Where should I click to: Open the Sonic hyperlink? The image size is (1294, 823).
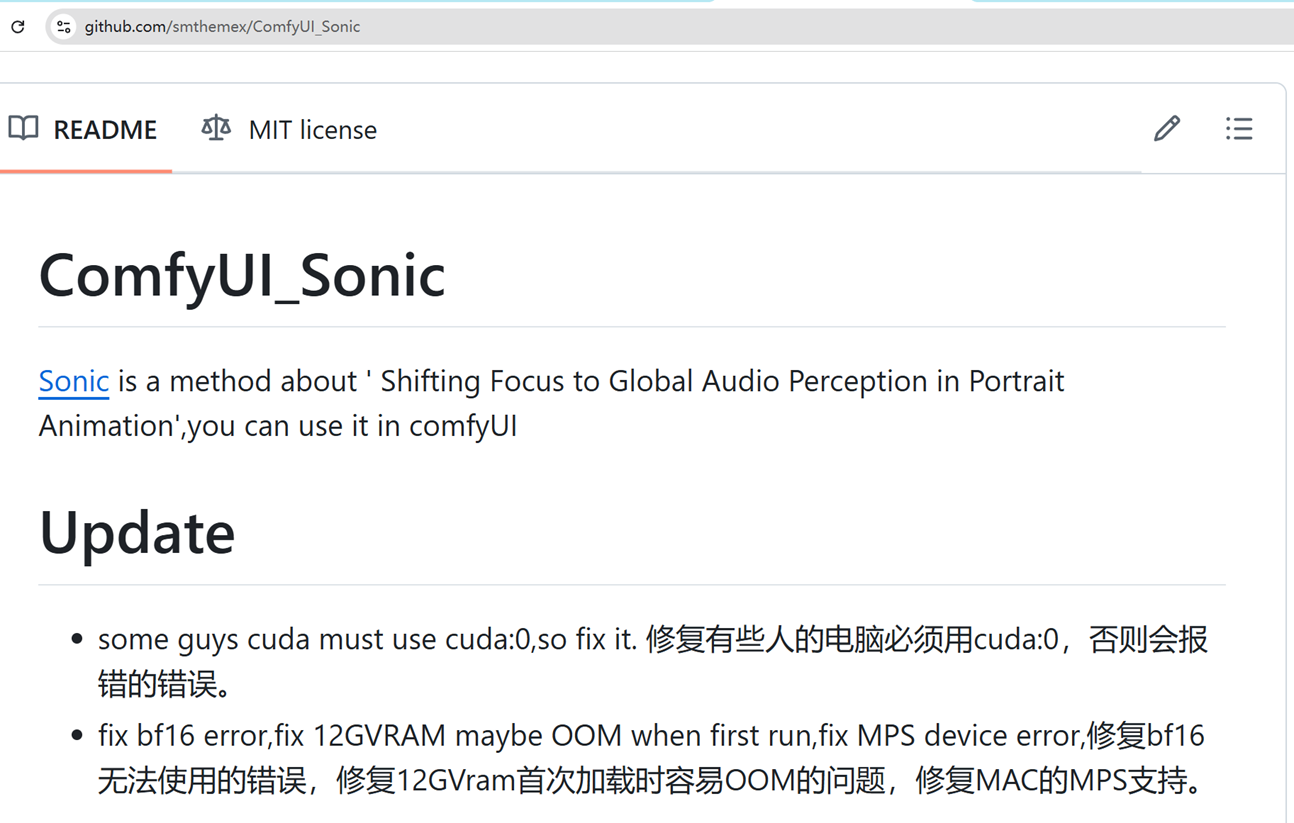[x=73, y=381]
